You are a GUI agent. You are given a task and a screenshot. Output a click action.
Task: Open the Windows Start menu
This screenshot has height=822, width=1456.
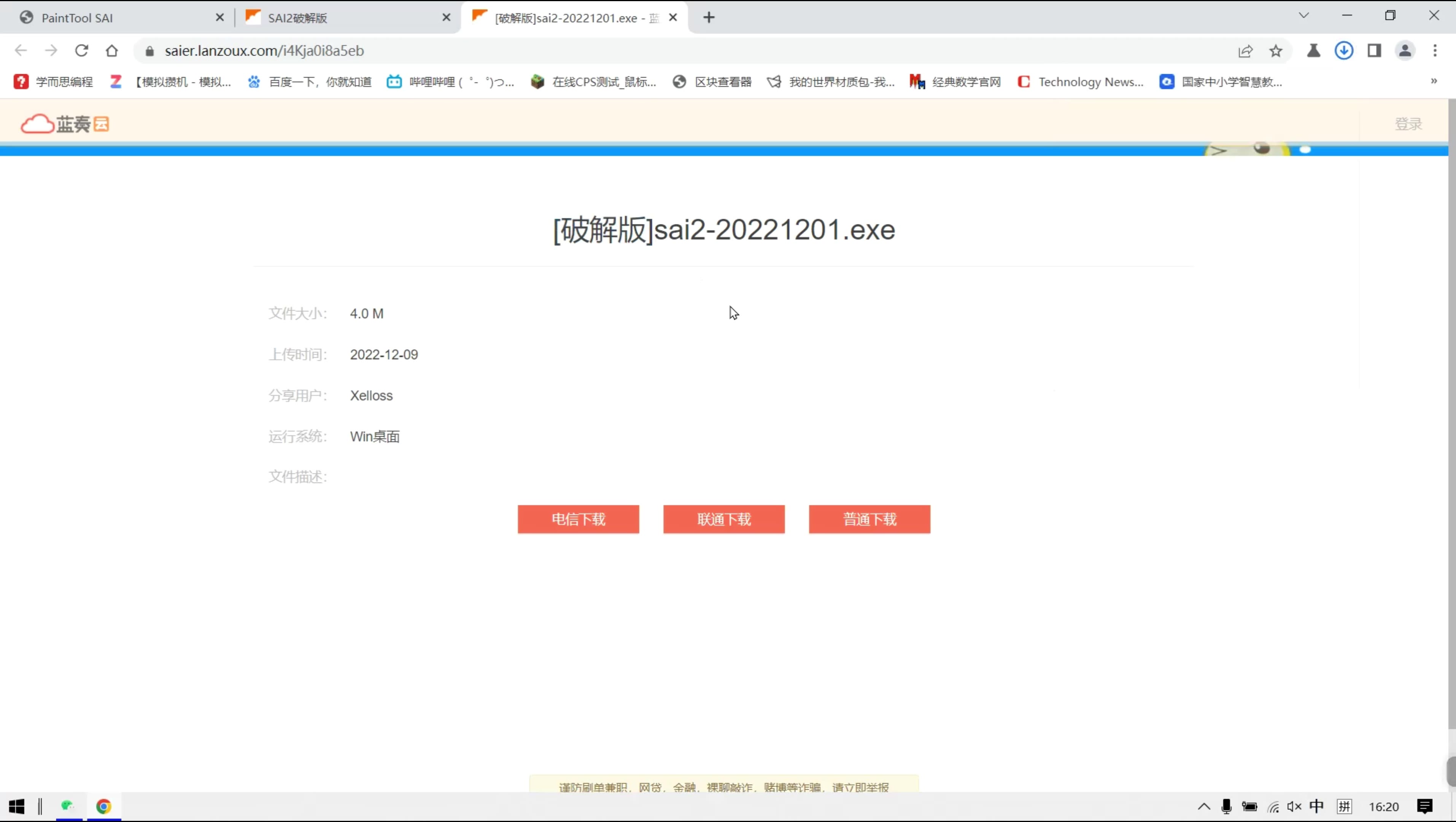pos(16,807)
